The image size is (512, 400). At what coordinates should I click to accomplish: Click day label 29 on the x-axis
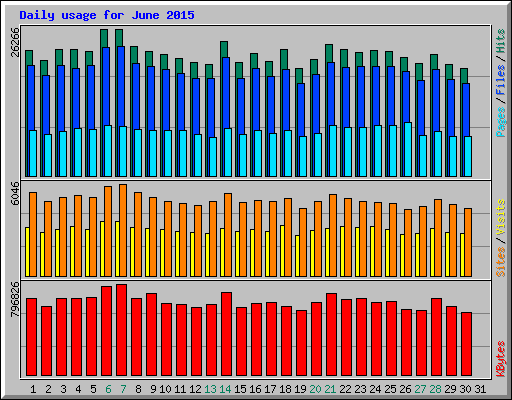click(450, 389)
